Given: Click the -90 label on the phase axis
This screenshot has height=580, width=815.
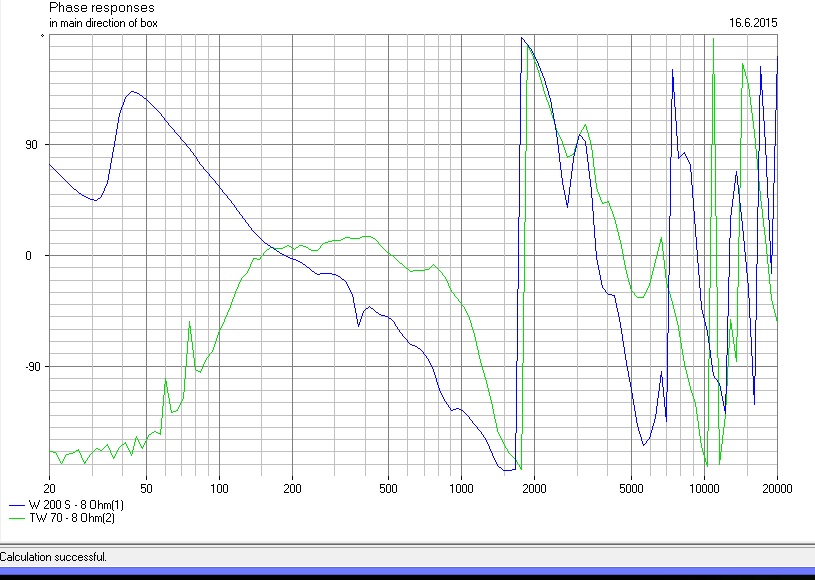Looking at the screenshot, I should click(32, 367).
